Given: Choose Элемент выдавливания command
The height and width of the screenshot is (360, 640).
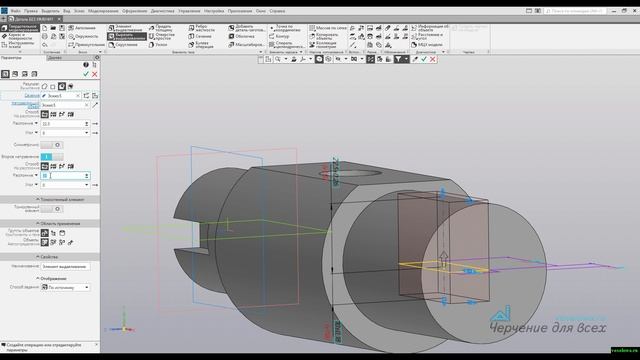Looking at the screenshot, I should click(126, 28).
